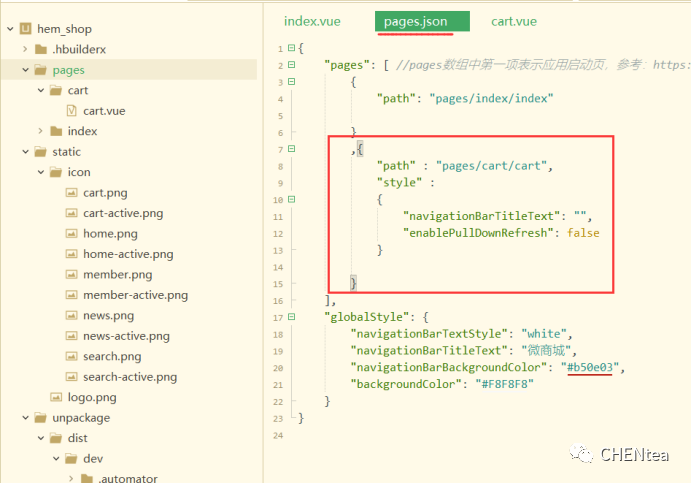Collapse the pages folder in tree

pos(25,70)
